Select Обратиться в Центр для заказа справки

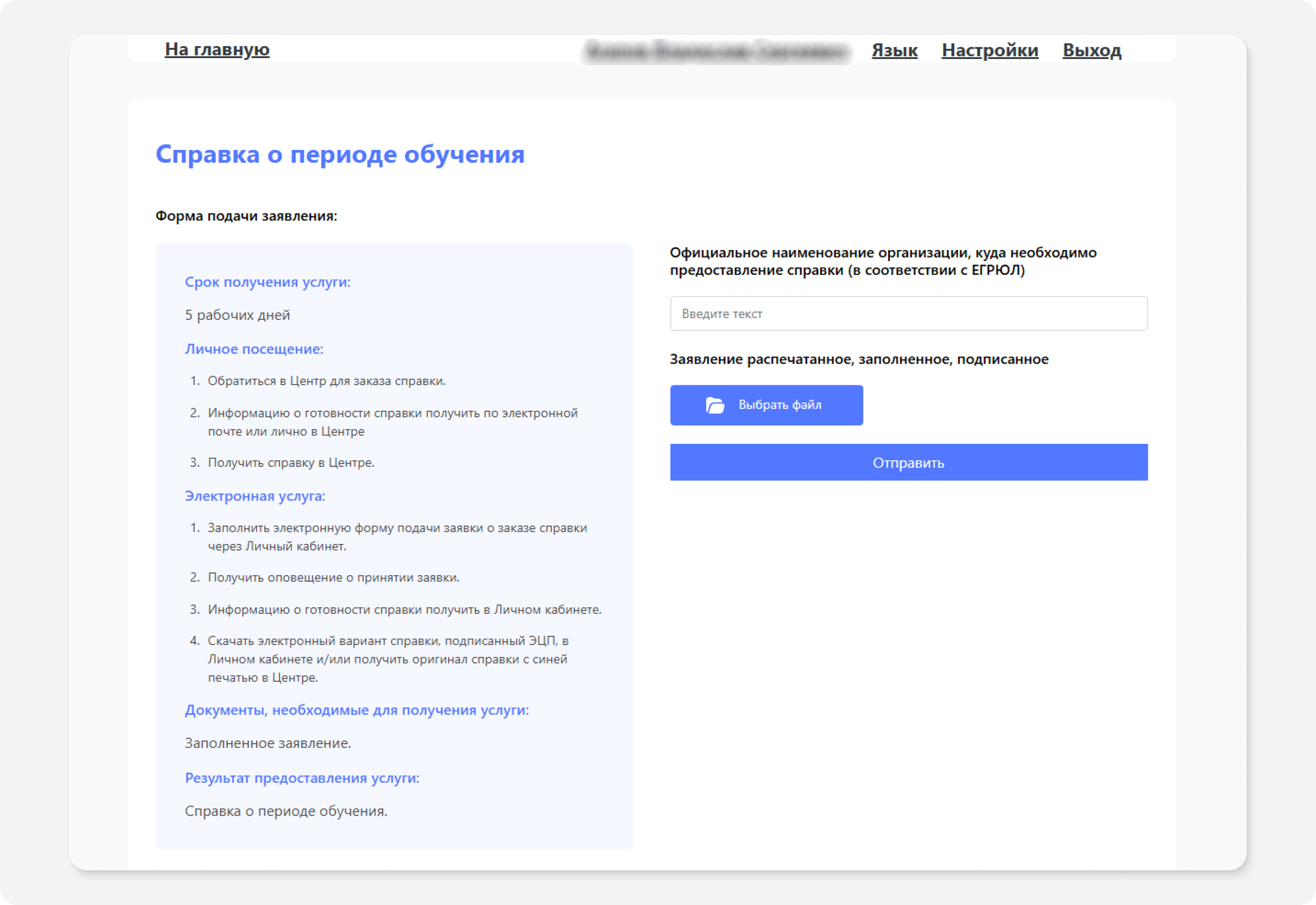pyautogui.click(x=326, y=381)
